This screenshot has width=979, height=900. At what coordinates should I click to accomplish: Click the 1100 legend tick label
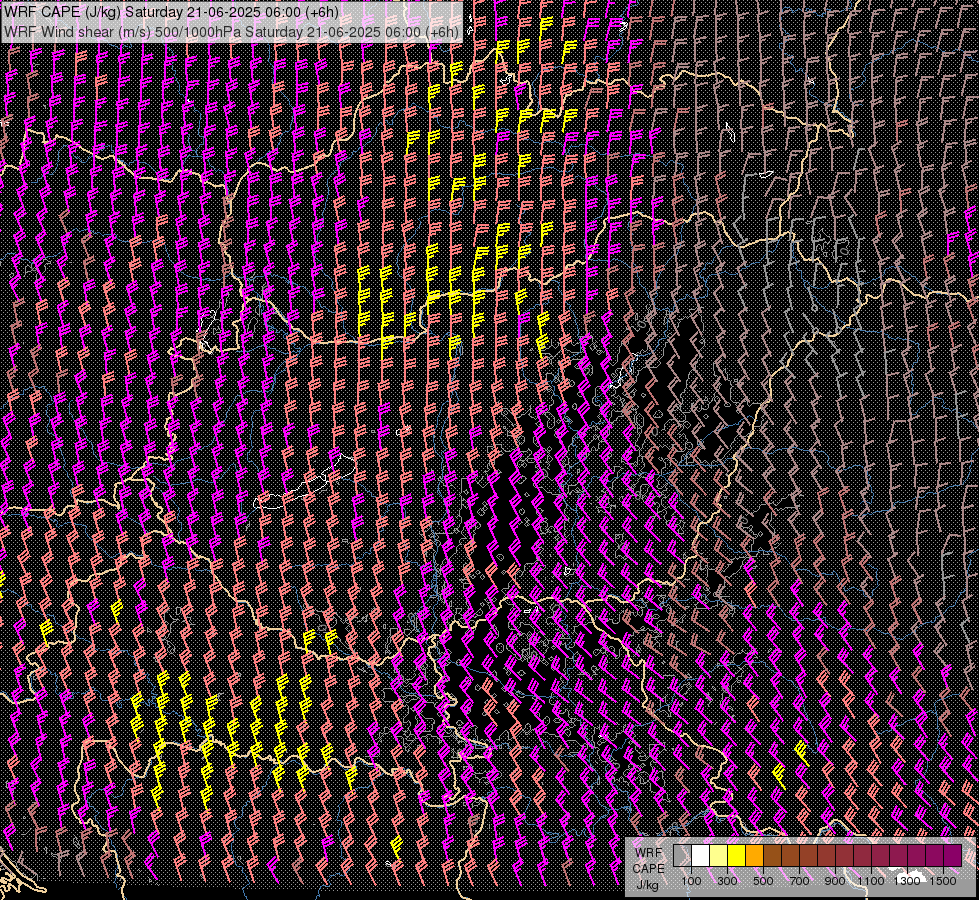point(870,881)
